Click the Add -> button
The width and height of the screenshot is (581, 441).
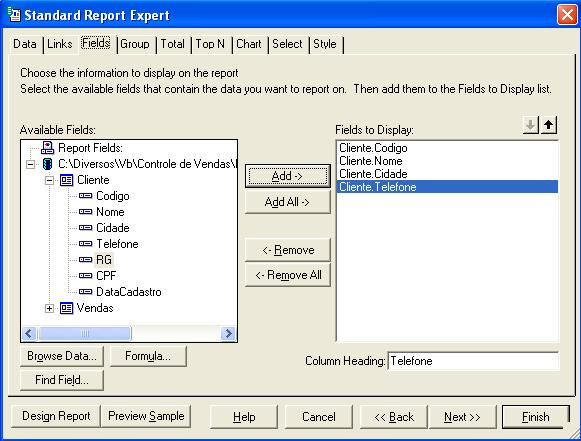288,176
